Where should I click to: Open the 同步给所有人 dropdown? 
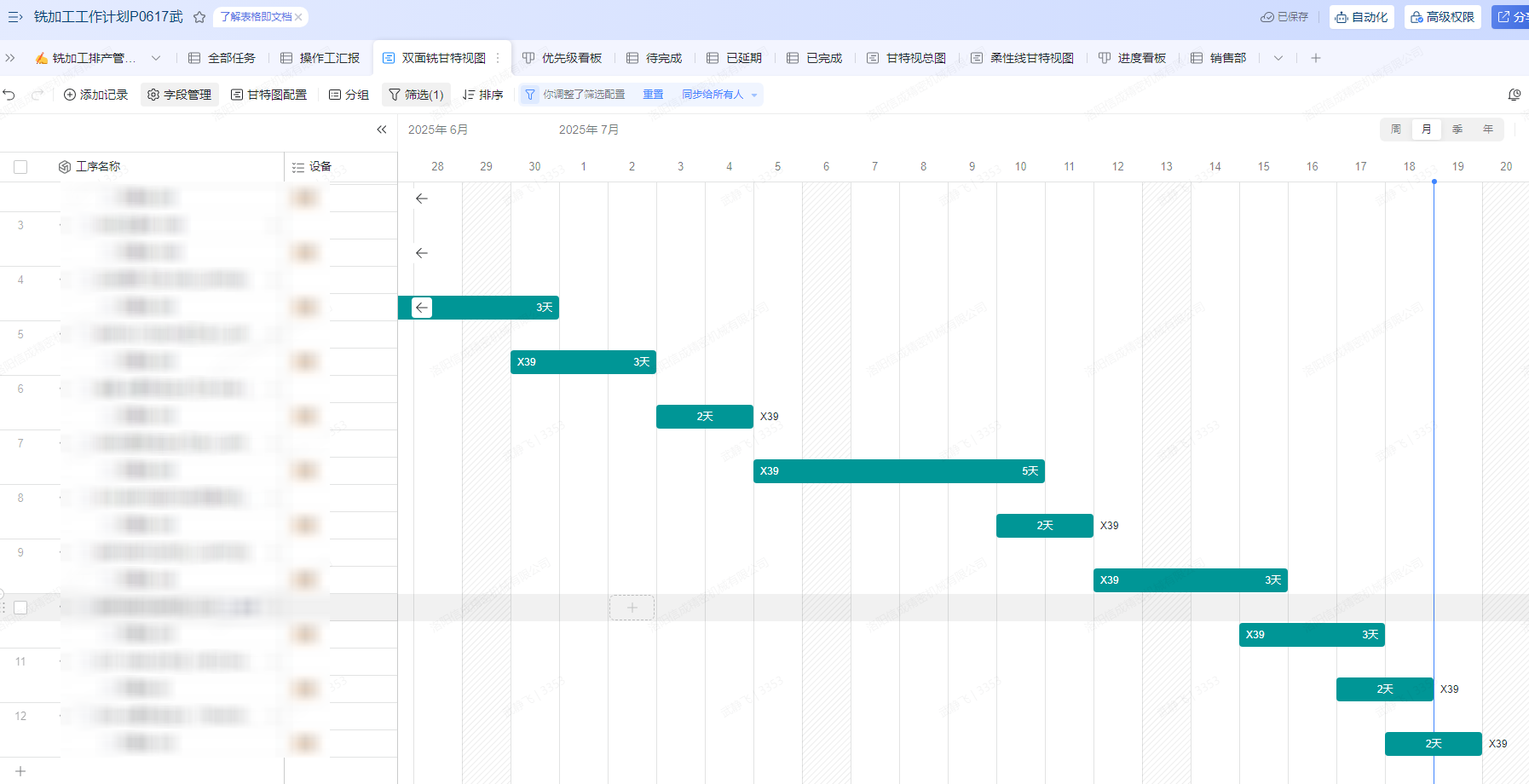click(754, 95)
